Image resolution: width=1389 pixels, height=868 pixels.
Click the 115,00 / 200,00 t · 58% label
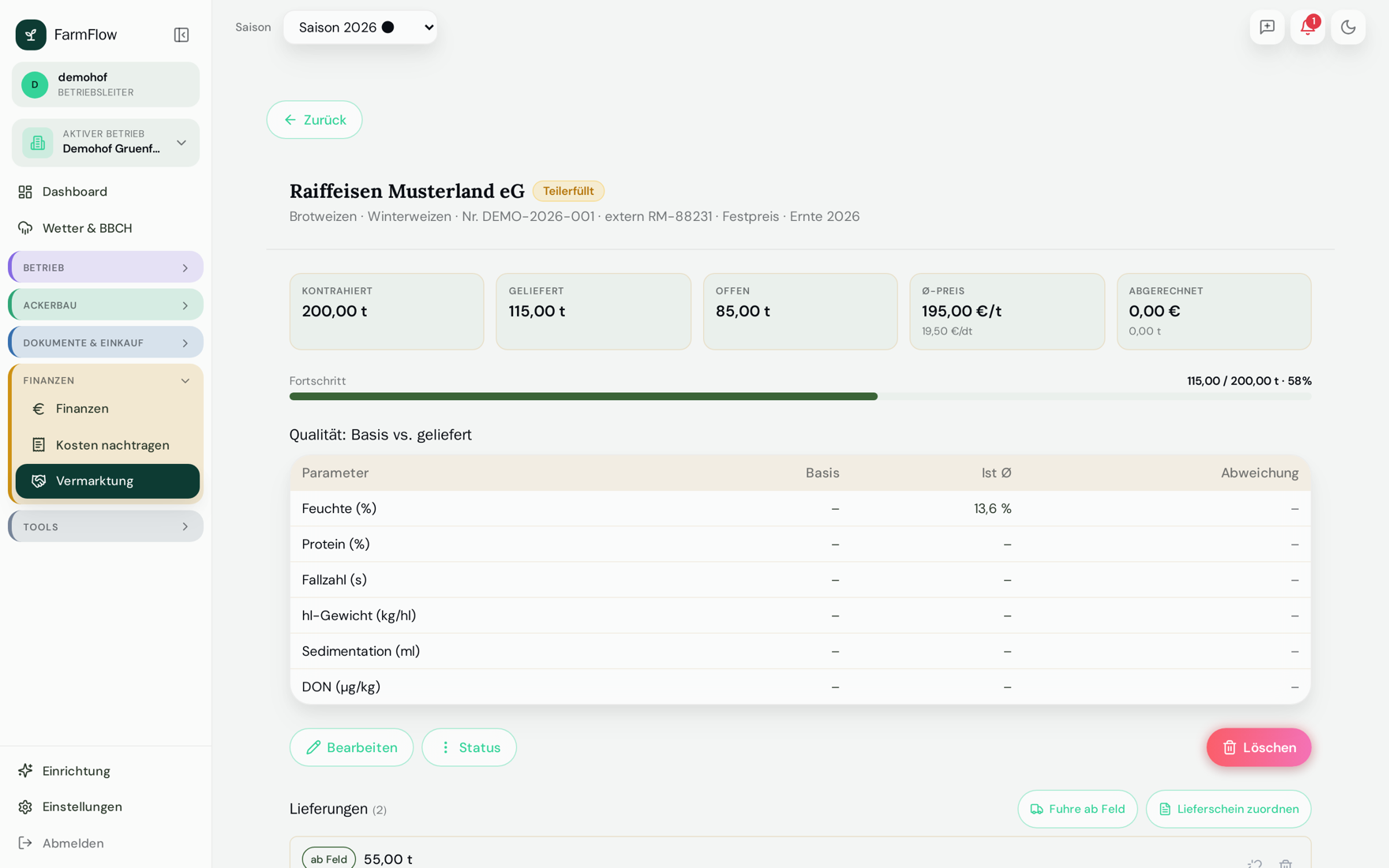click(1249, 381)
